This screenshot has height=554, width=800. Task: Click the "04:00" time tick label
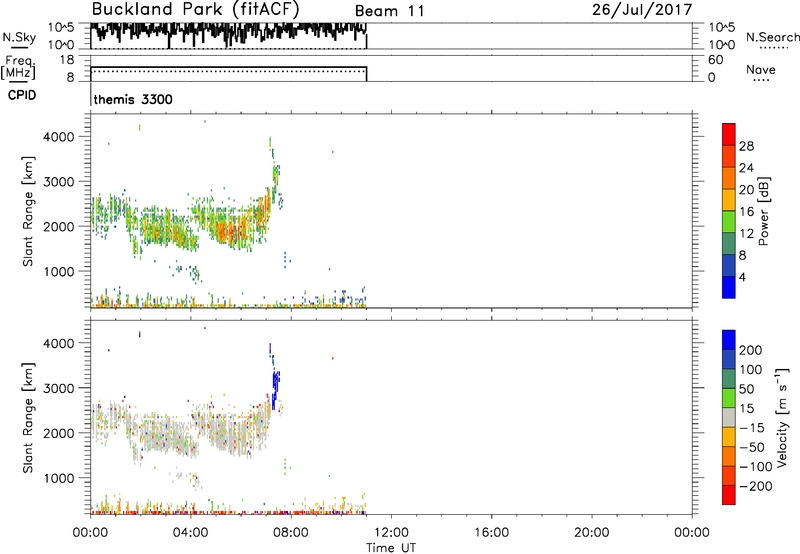click(191, 533)
